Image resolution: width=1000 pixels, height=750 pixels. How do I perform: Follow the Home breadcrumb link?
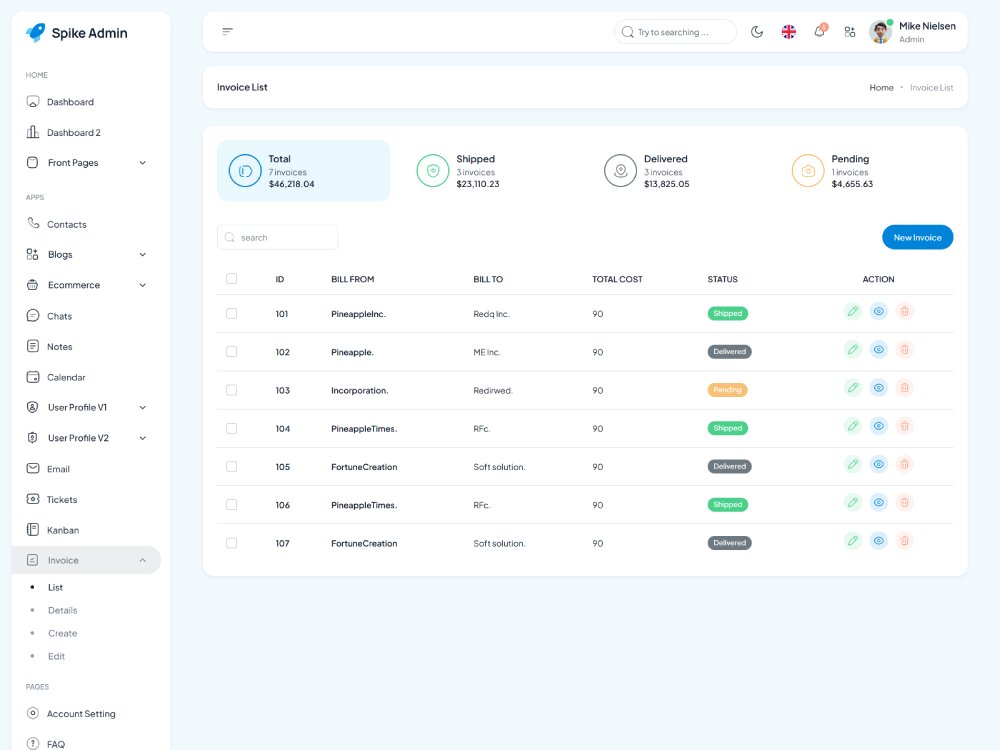coord(881,88)
